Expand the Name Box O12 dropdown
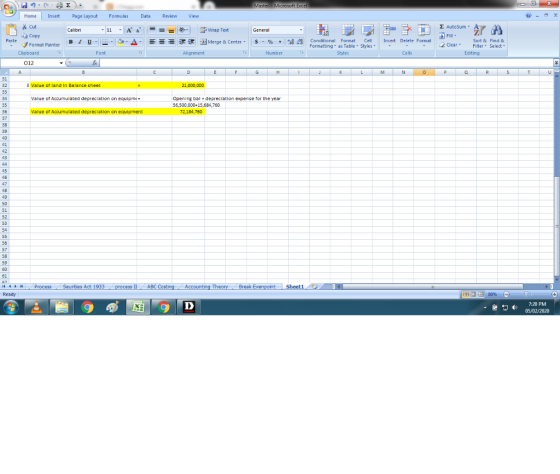560x474 pixels. click(x=61, y=63)
